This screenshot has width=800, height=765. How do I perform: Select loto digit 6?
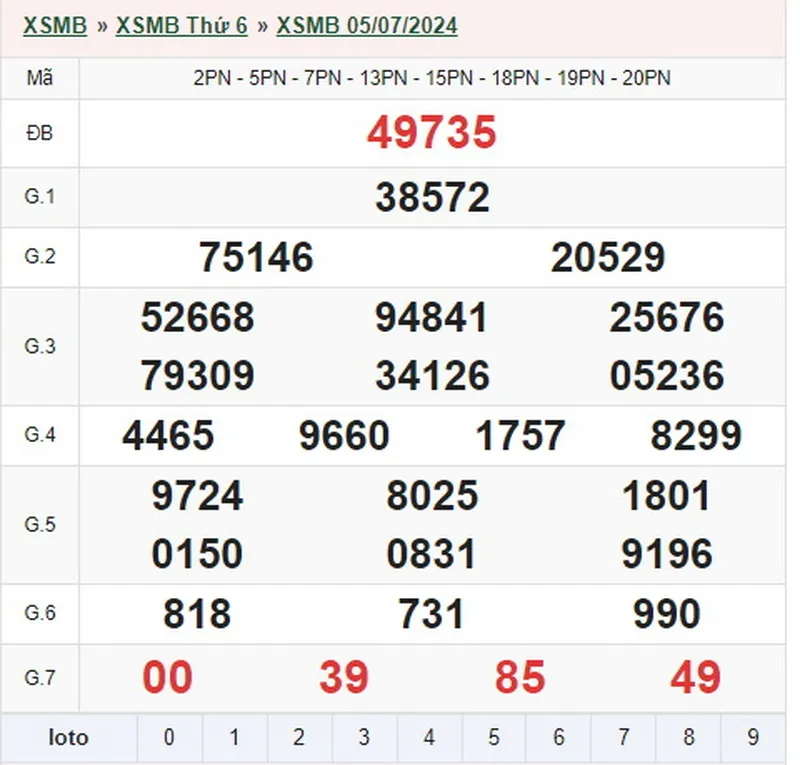(559, 738)
